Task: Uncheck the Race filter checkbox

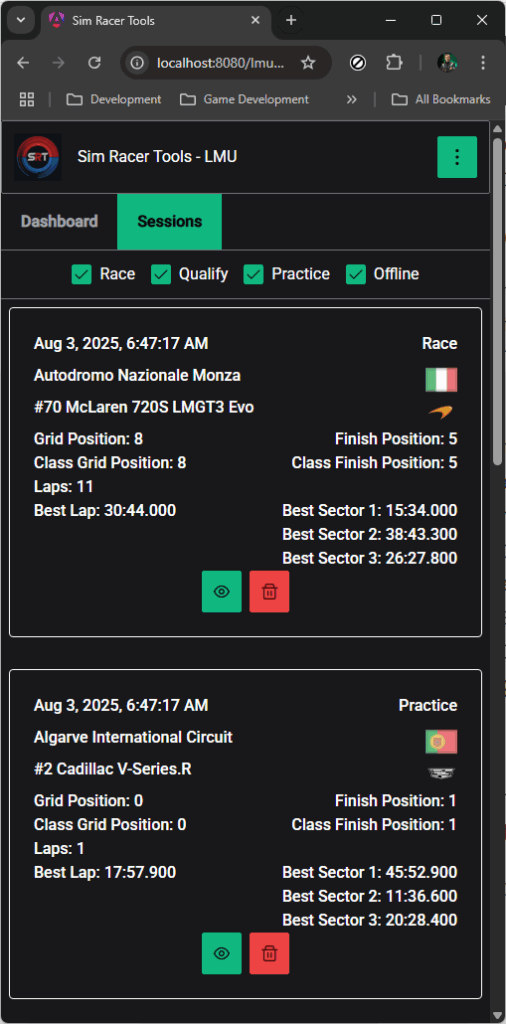Action: point(82,274)
